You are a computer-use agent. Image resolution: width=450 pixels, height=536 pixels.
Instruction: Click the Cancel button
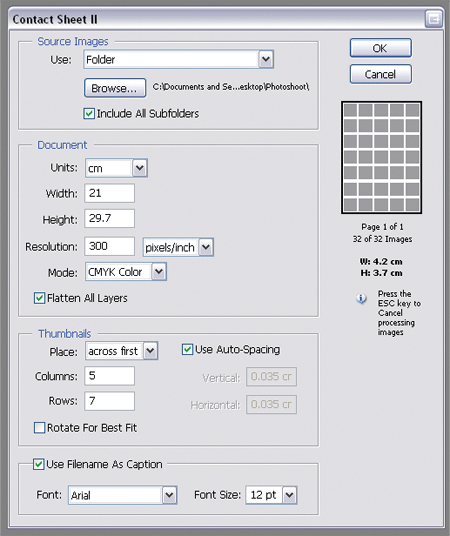[x=381, y=74]
